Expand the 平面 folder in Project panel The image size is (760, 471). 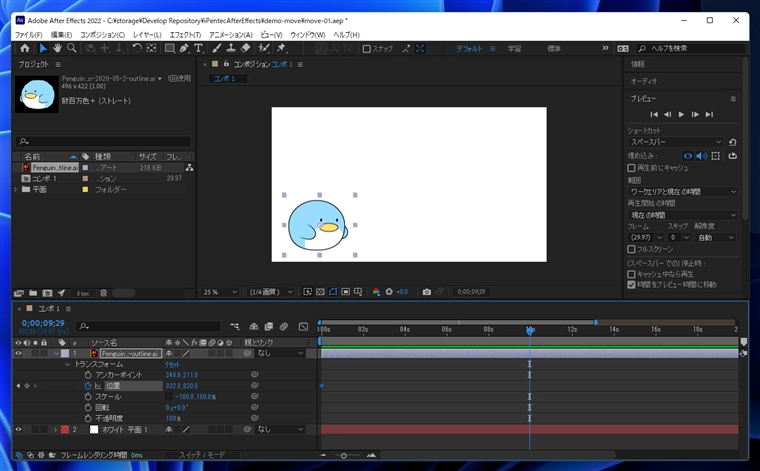tap(16, 189)
